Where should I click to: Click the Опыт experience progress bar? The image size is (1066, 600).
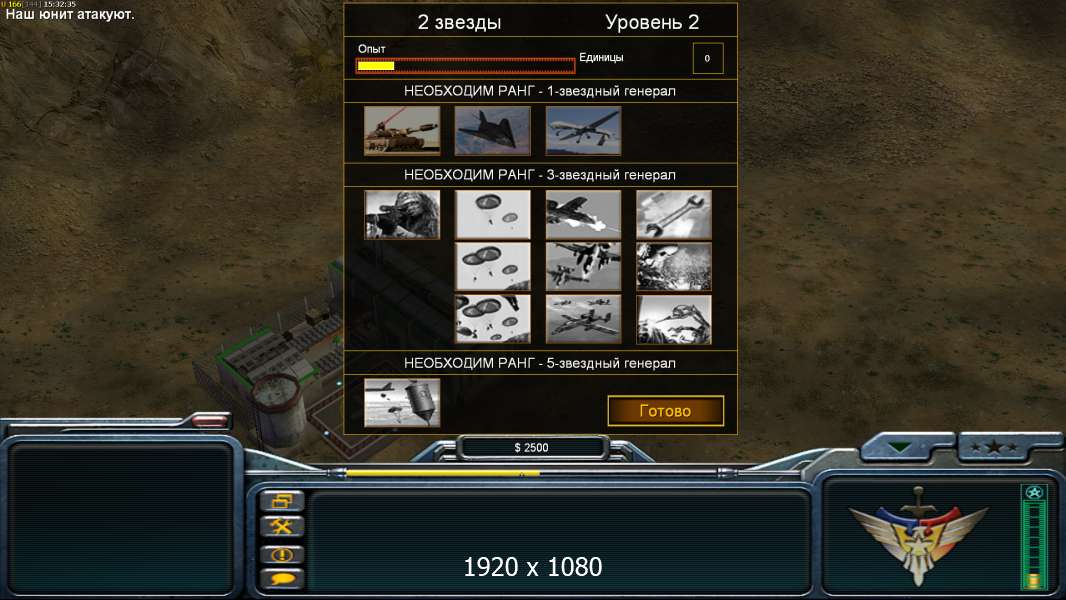[x=465, y=66]
